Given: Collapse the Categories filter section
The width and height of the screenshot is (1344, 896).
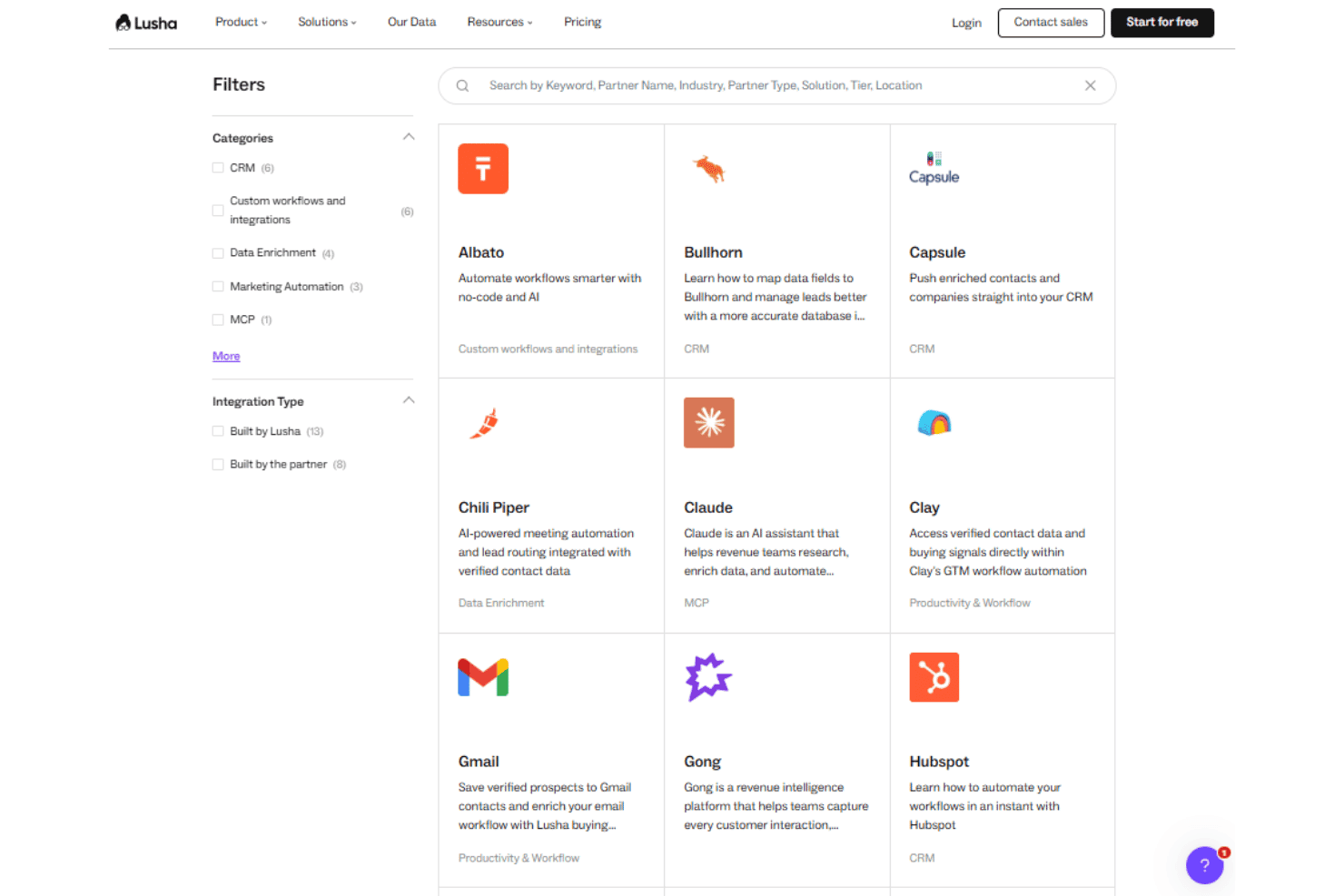Looking at the screenshot, I should 409,137.
